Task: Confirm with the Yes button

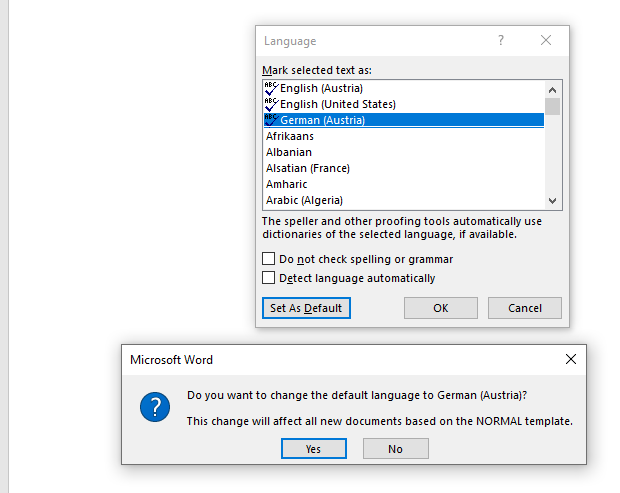Action: tap(314, 449)
